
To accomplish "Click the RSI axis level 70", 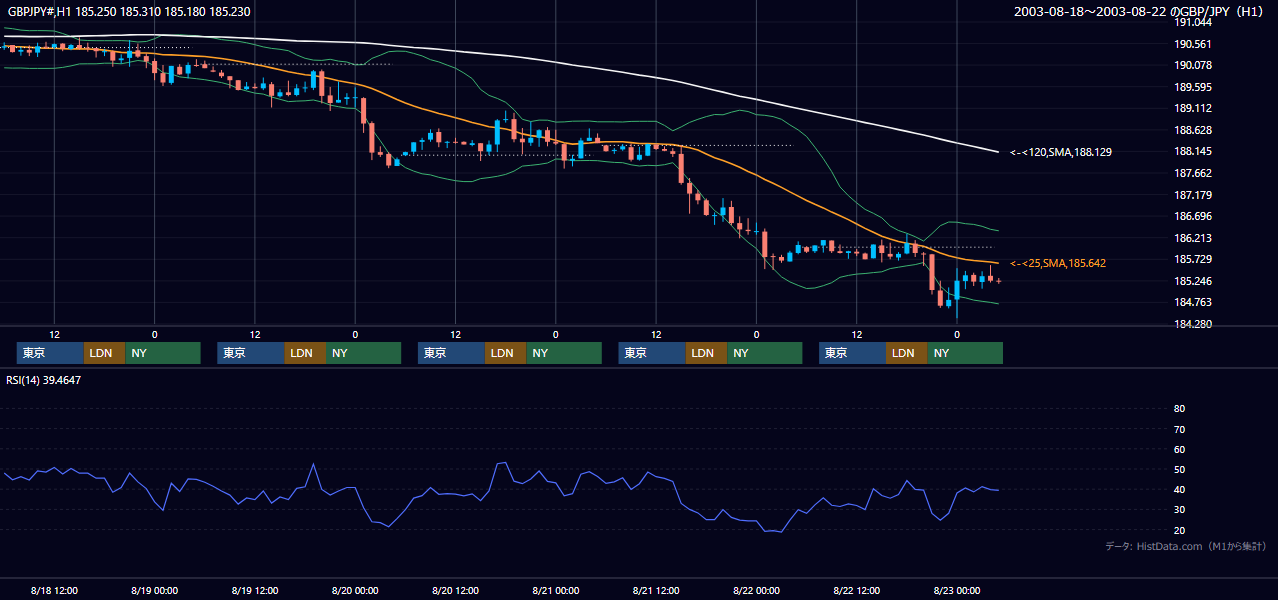I will [x=1179, y=429].
